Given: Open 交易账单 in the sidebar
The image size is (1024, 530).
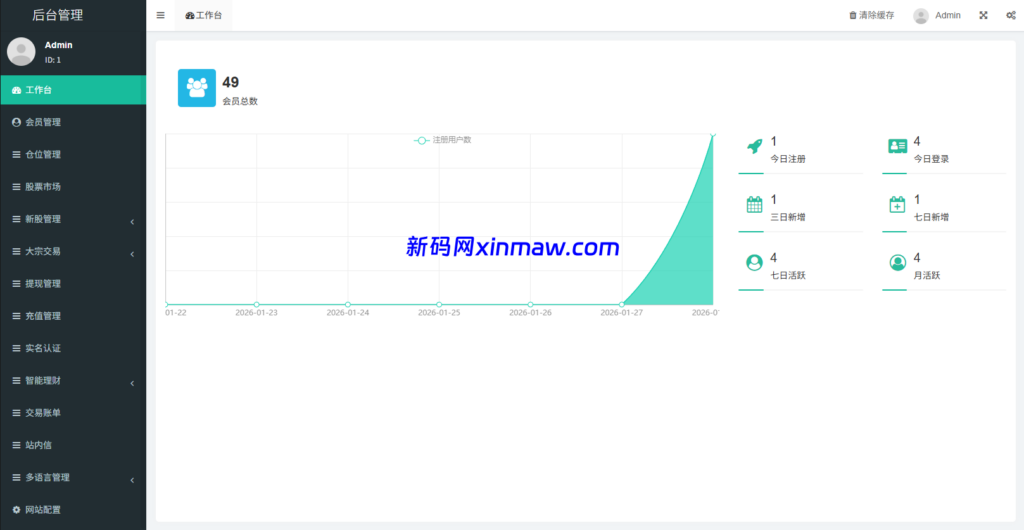Looking at the screenshot, I should [73, 413].
